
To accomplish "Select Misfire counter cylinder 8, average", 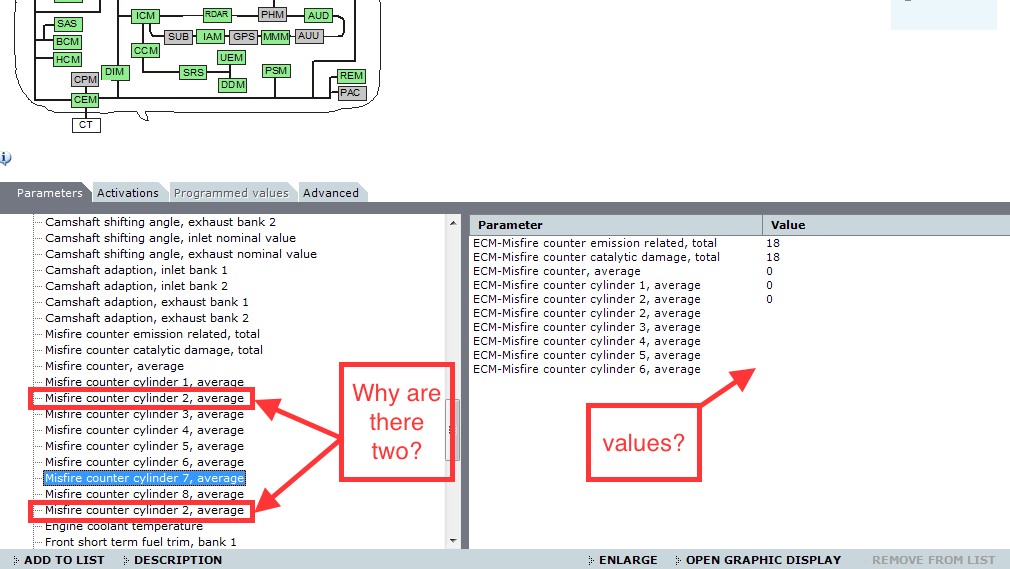I will coord(144,494).
